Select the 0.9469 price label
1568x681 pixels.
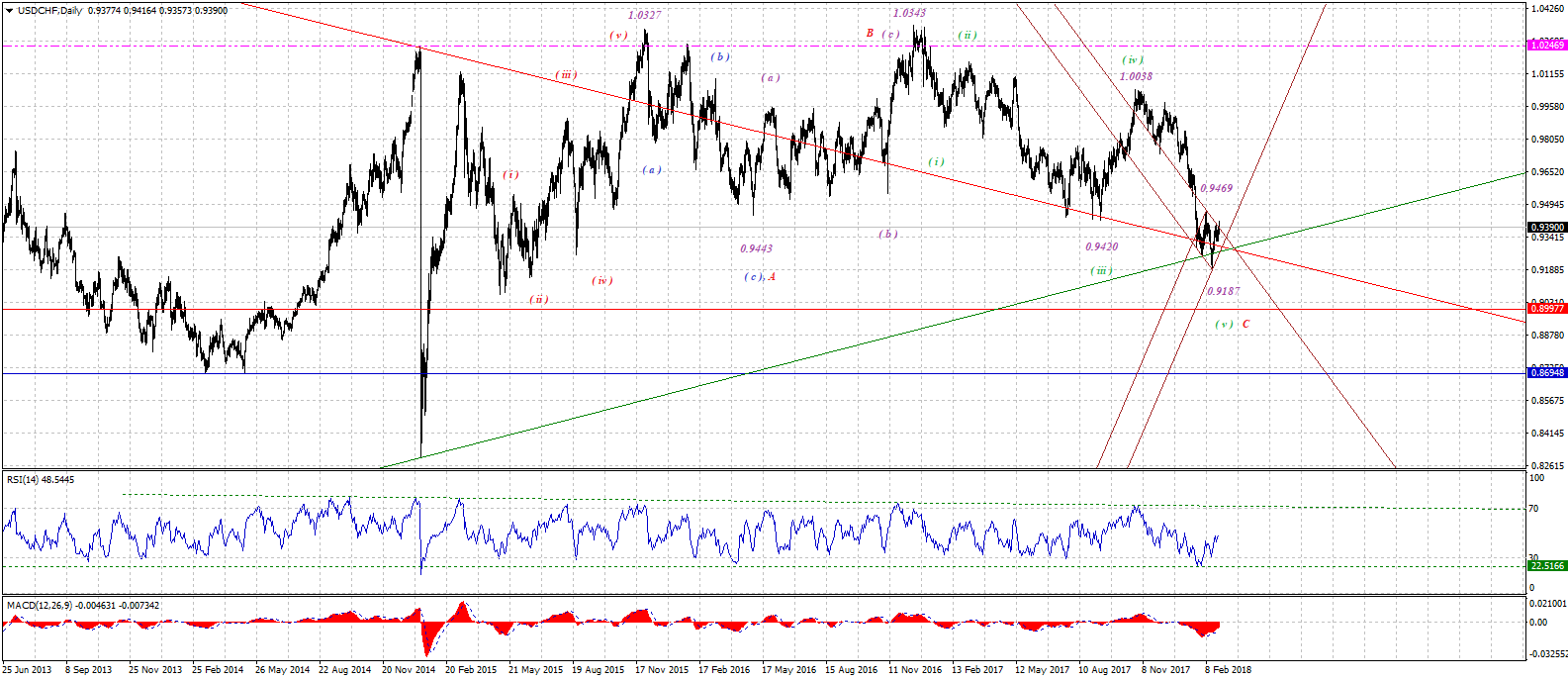(1216, 189)
